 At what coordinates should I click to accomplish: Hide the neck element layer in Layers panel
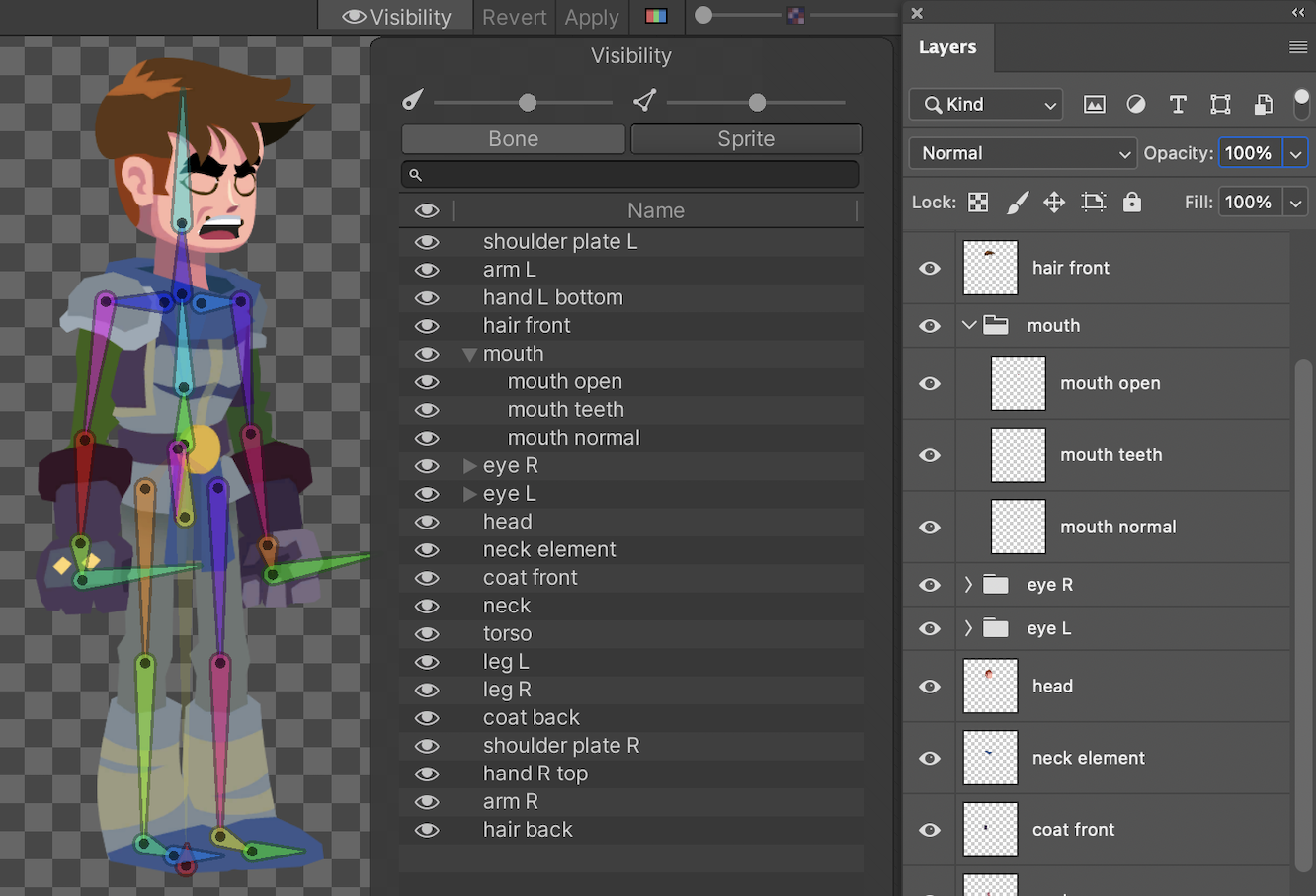pos(930,759)
